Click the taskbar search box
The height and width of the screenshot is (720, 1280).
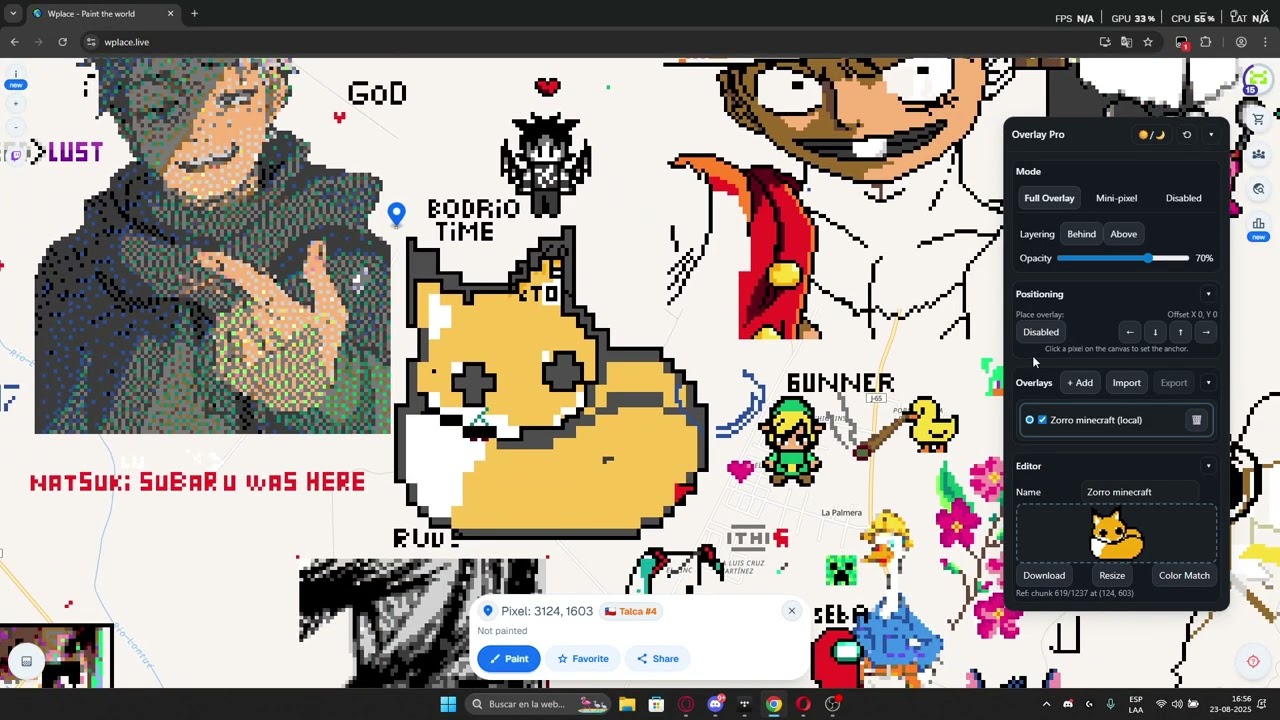[538, 704]
